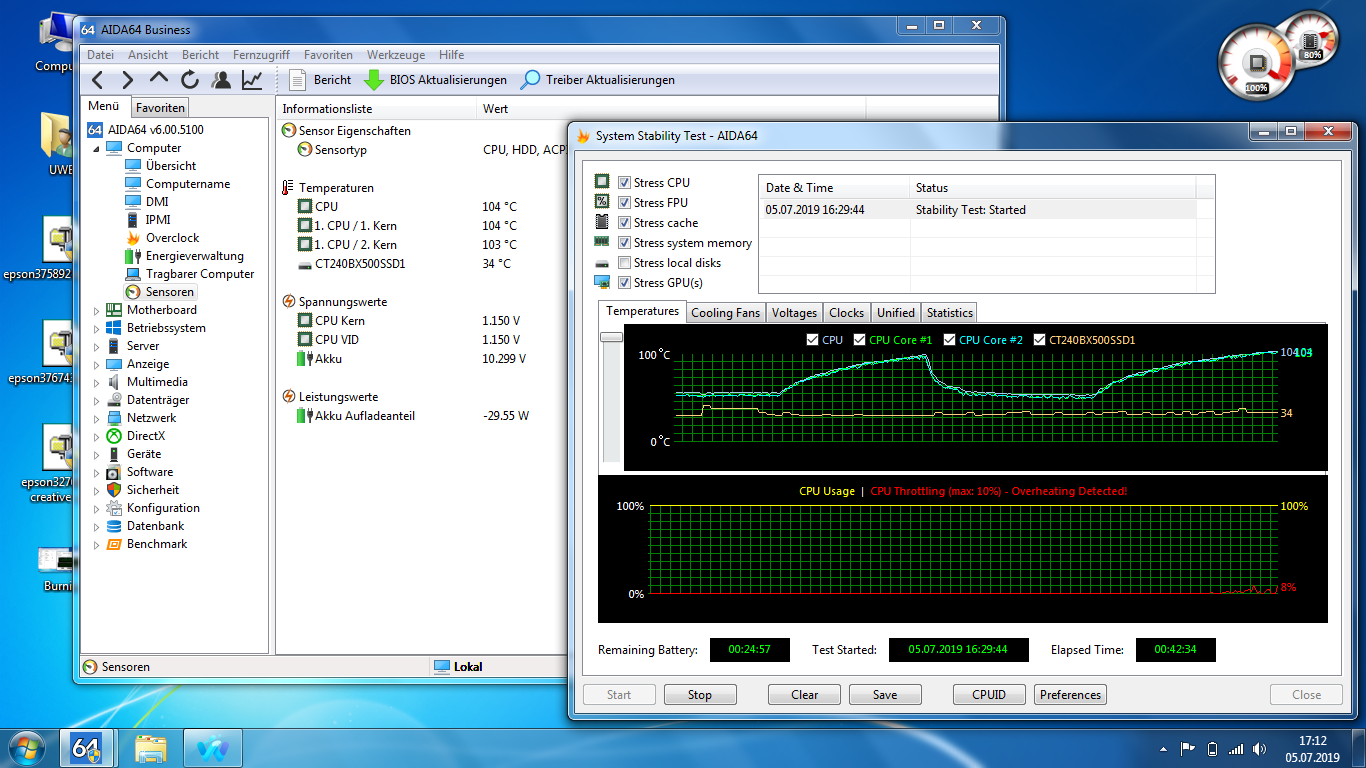Open the graph icon in AIDA64 toolbar
The width and height of the screenshot is (1366, 768).
coord(252,80)
